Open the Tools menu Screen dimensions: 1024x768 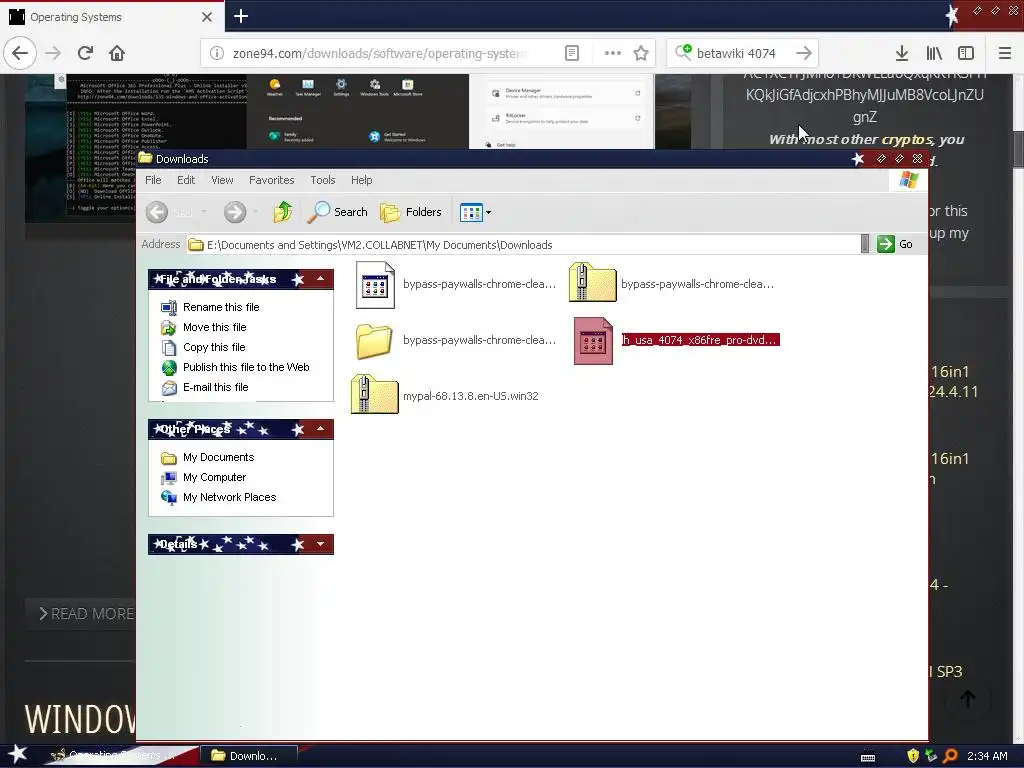pyautogui.click(x=323, y=180)
